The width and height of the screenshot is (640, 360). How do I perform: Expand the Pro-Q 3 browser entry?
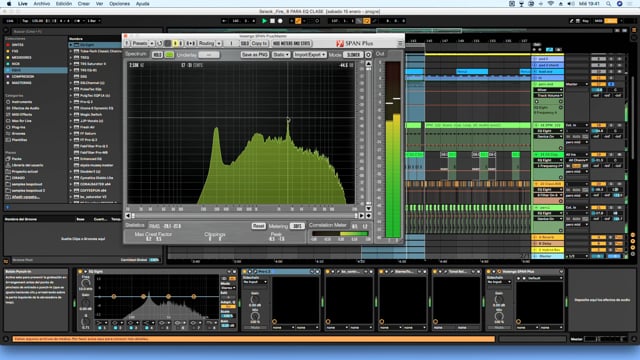[x=71, y=102]
